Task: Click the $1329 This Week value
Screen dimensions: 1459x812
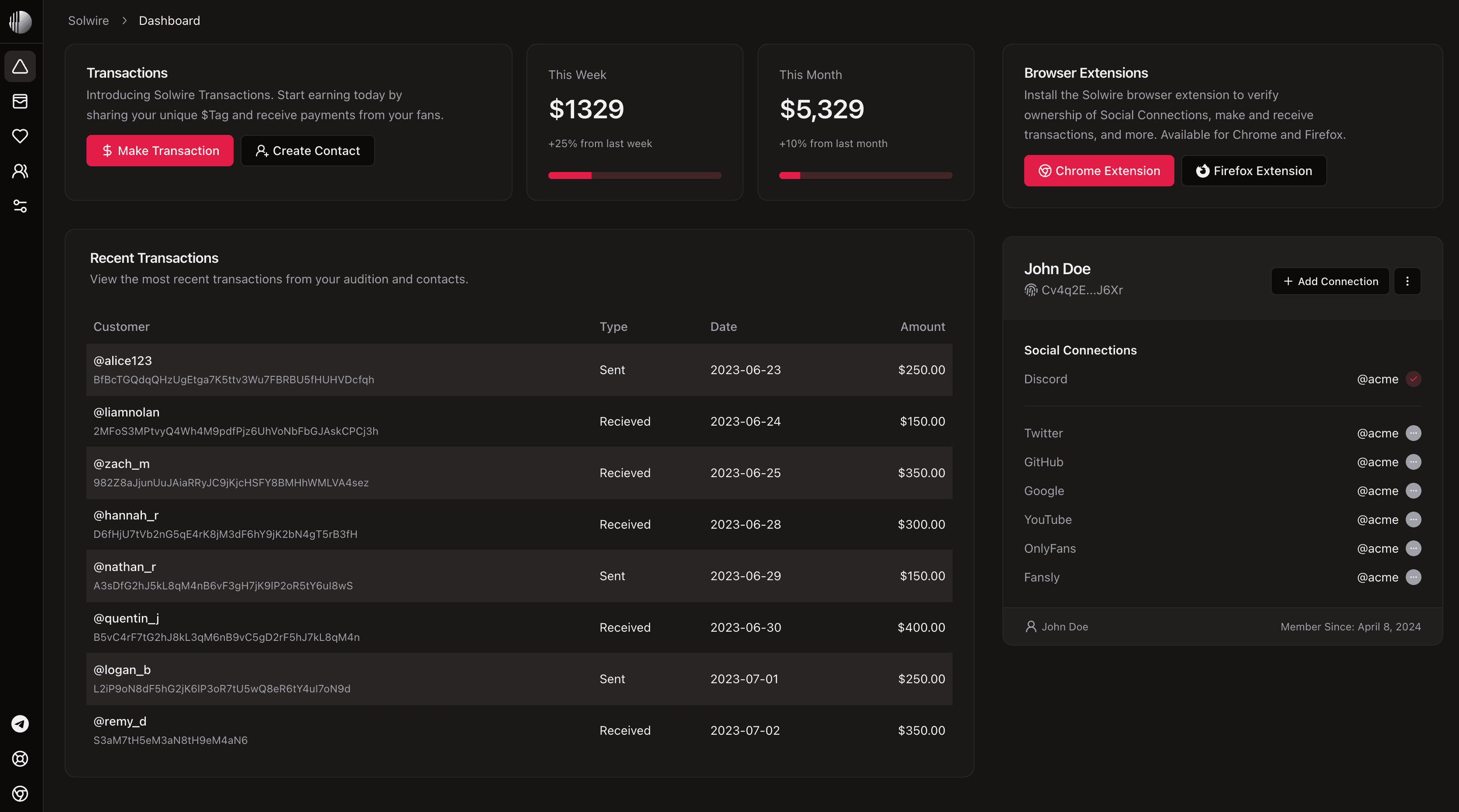Action: click(586, 109)
